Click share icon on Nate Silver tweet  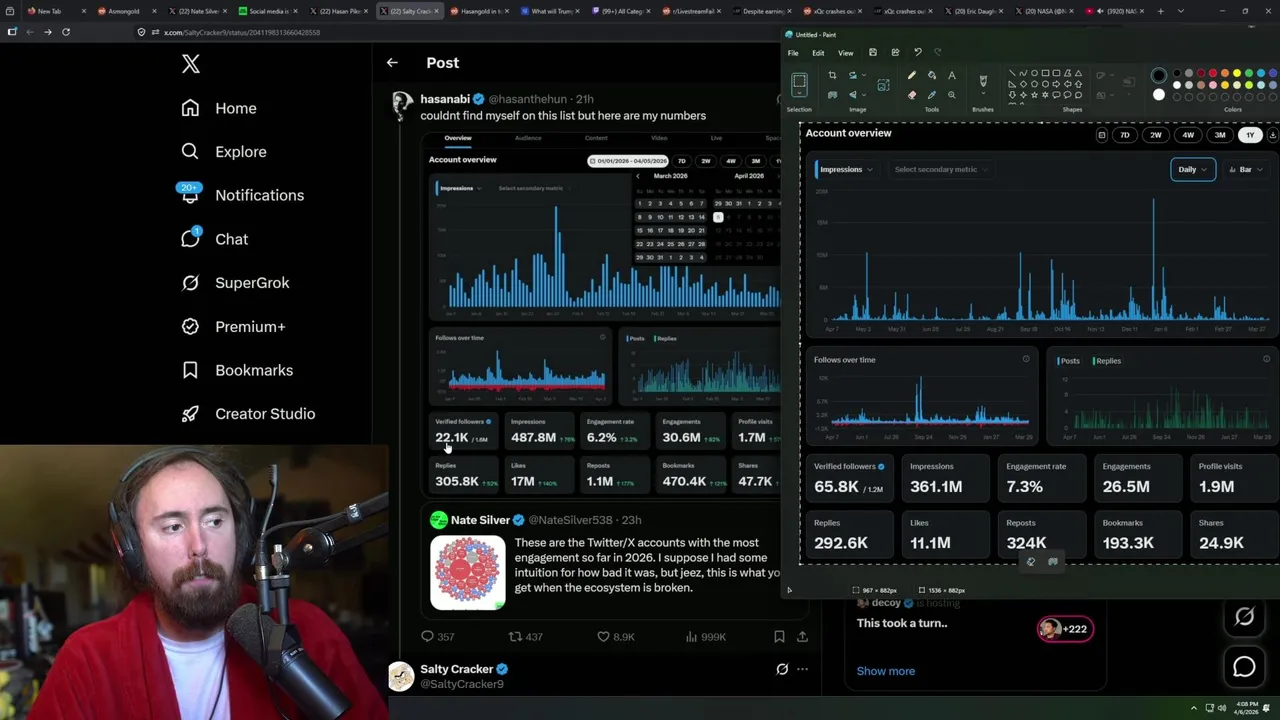(802, 636)
